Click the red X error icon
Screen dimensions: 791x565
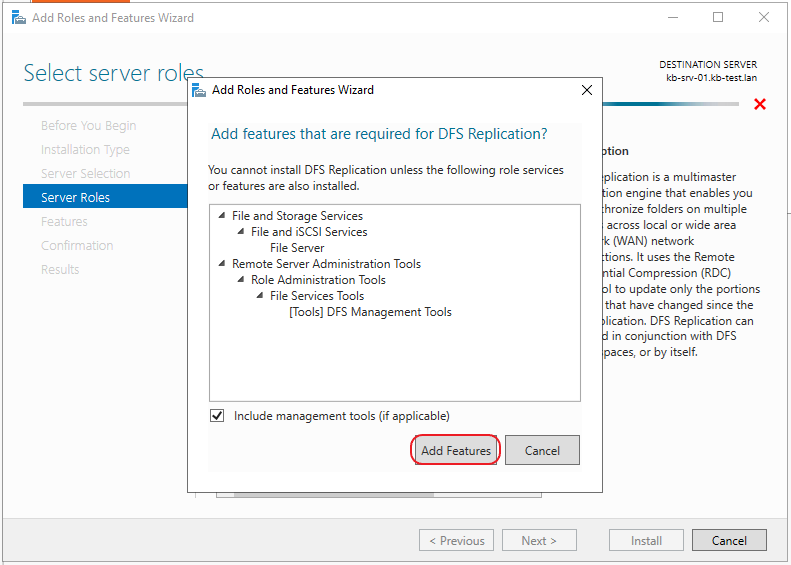pyautogui.click(x=760, y=104)
